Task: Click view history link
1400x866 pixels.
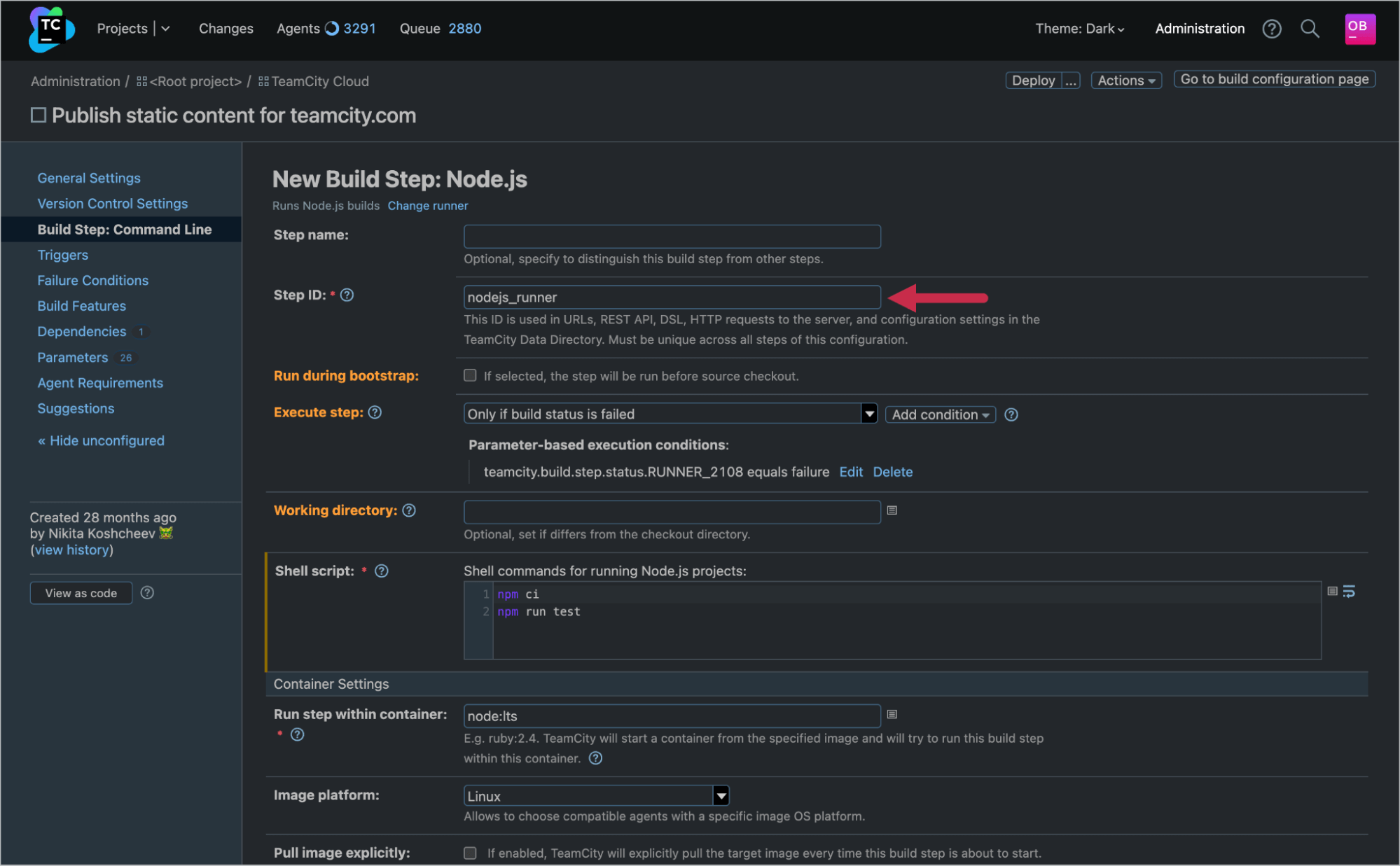Action: 72,550
